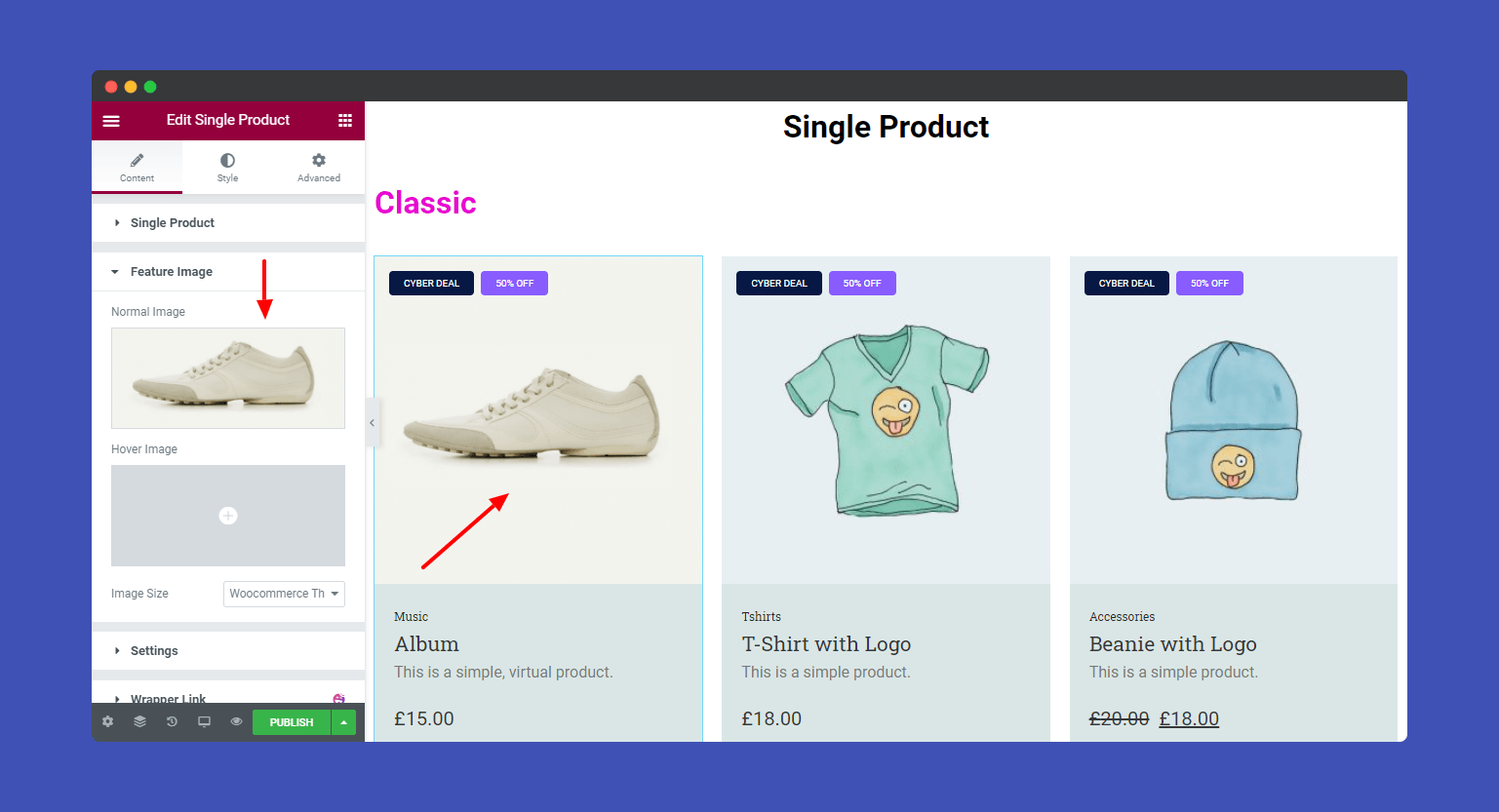Open the save options arrow beside Publish

[x=343, y=721]
